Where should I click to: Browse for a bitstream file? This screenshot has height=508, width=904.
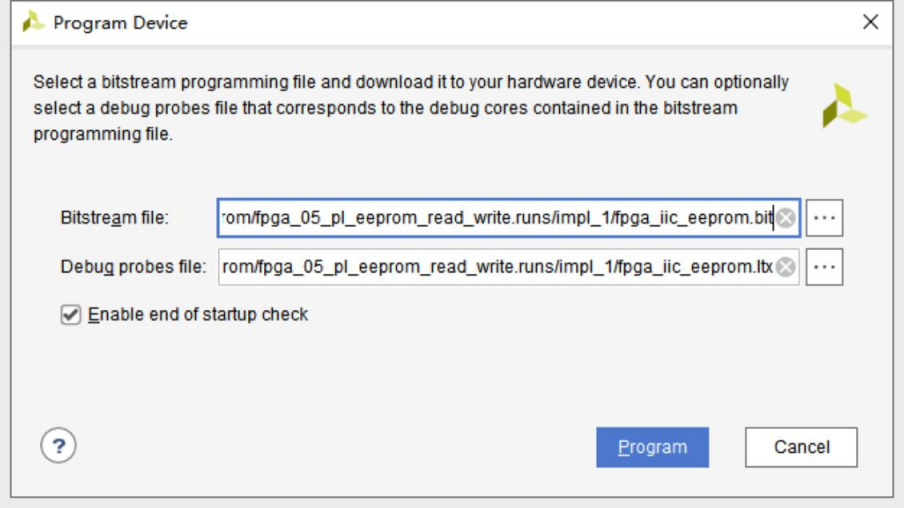[824, 218]
